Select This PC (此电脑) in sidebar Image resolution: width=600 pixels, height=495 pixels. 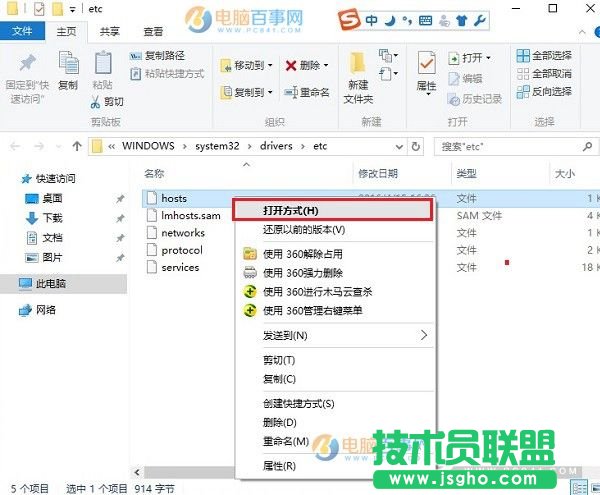63,283
